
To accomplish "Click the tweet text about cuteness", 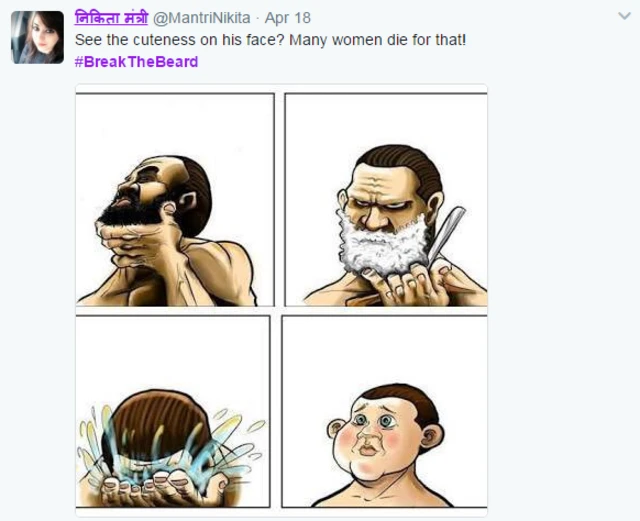I will (x=270, y=40).
